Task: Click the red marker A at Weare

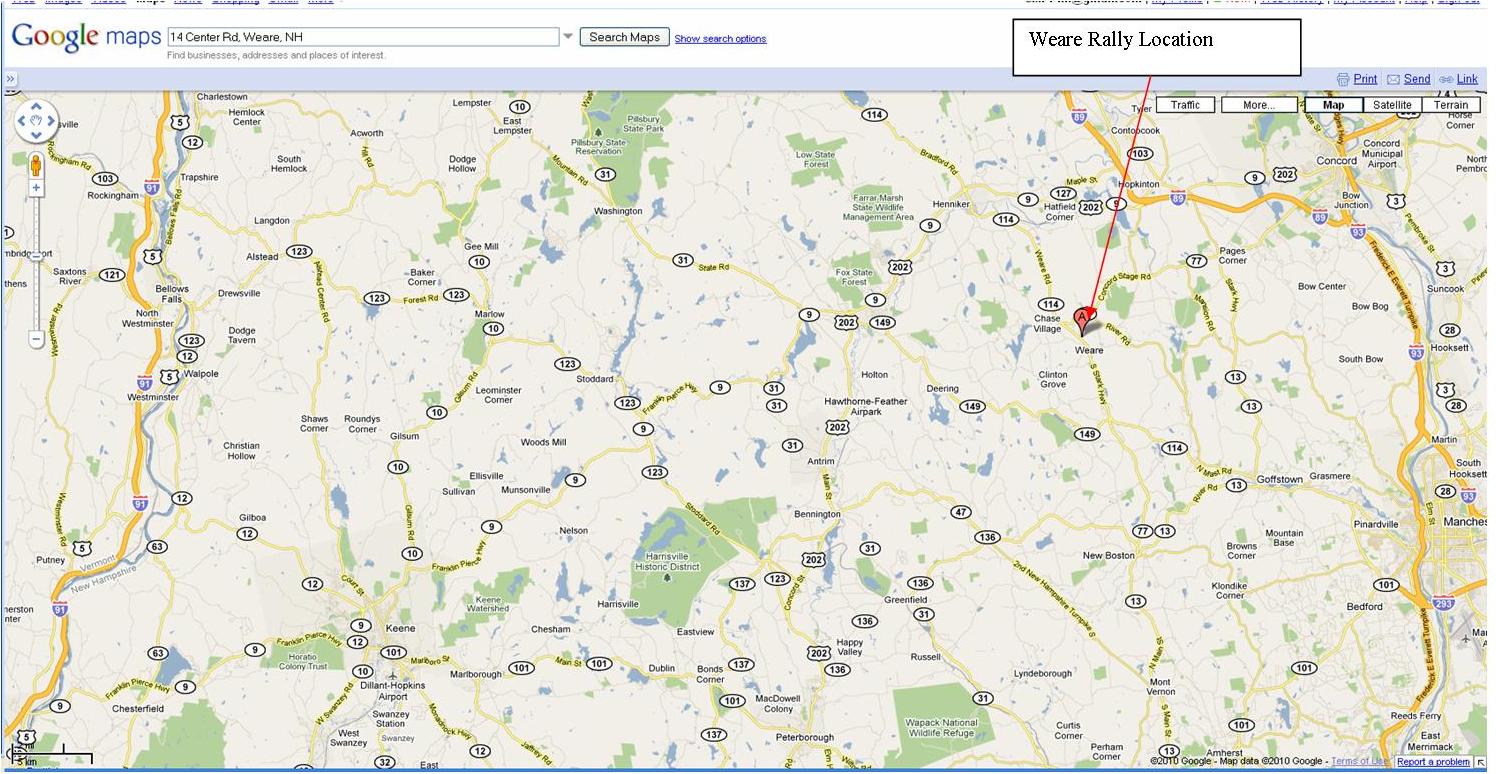Action: click(x=1083, y=321)
